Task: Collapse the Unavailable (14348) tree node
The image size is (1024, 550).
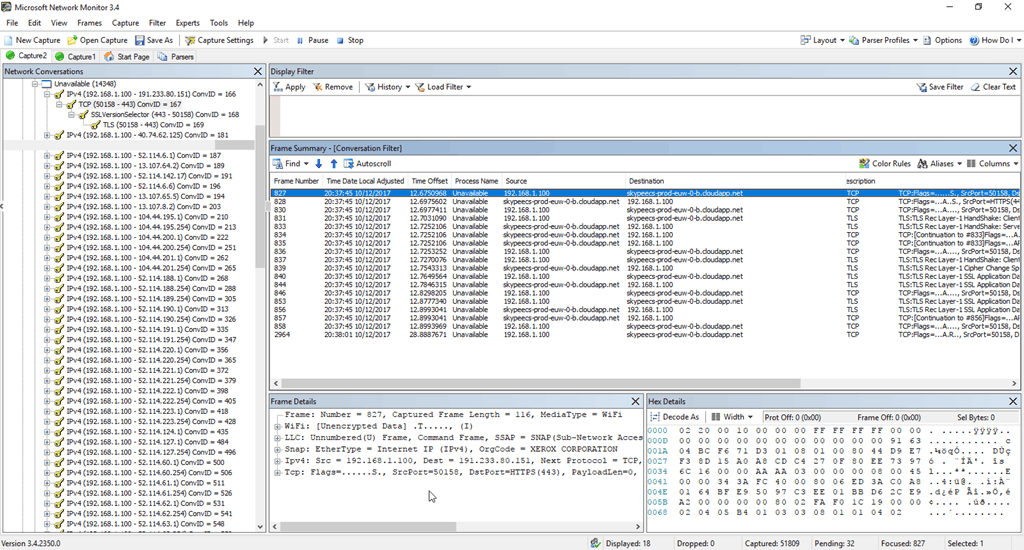Action: click(35, 84)
